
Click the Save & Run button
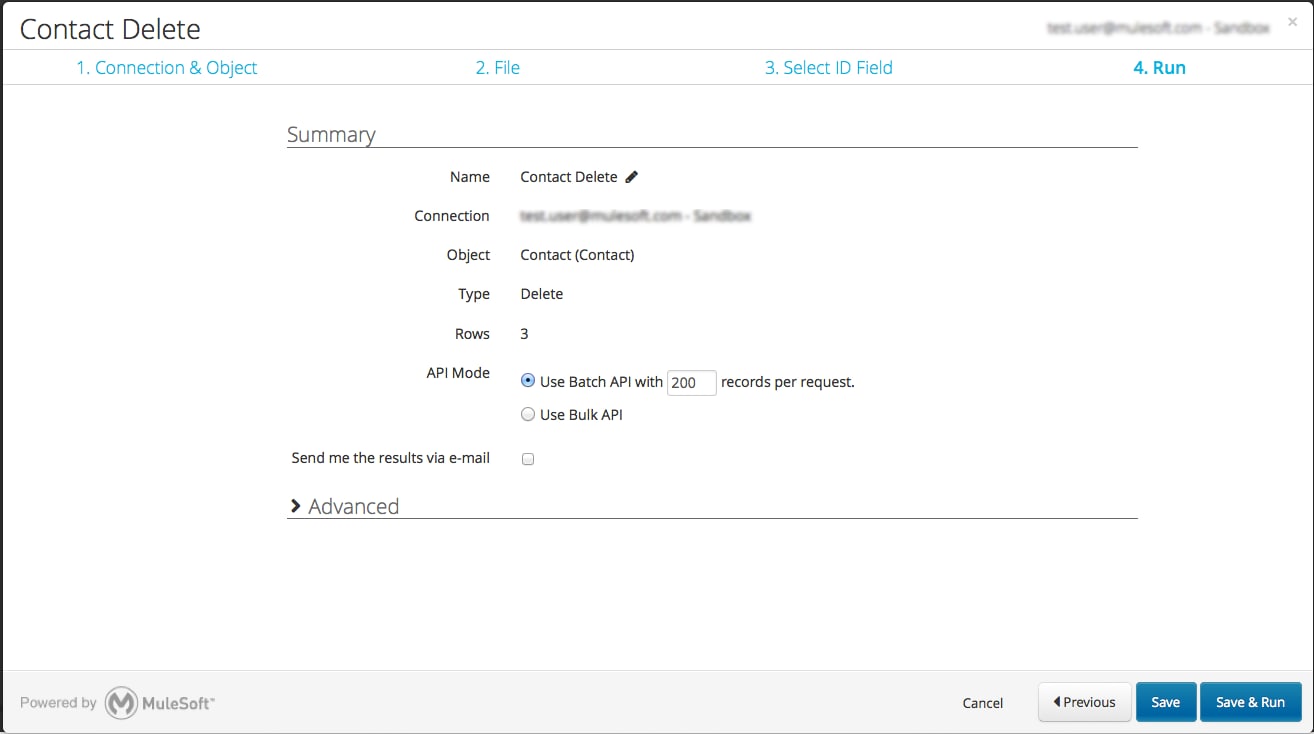(x=1250, y=702)
